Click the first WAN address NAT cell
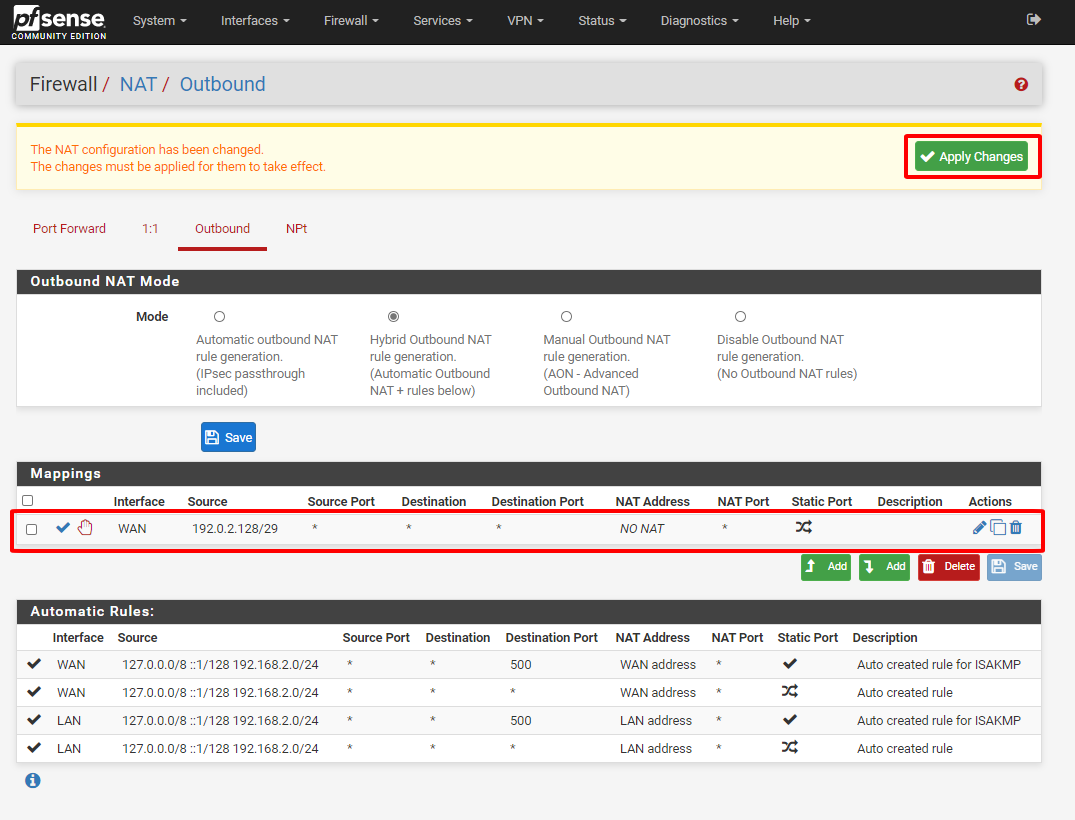The width and height of the screenshot is (1075, 820). [657, 664]
